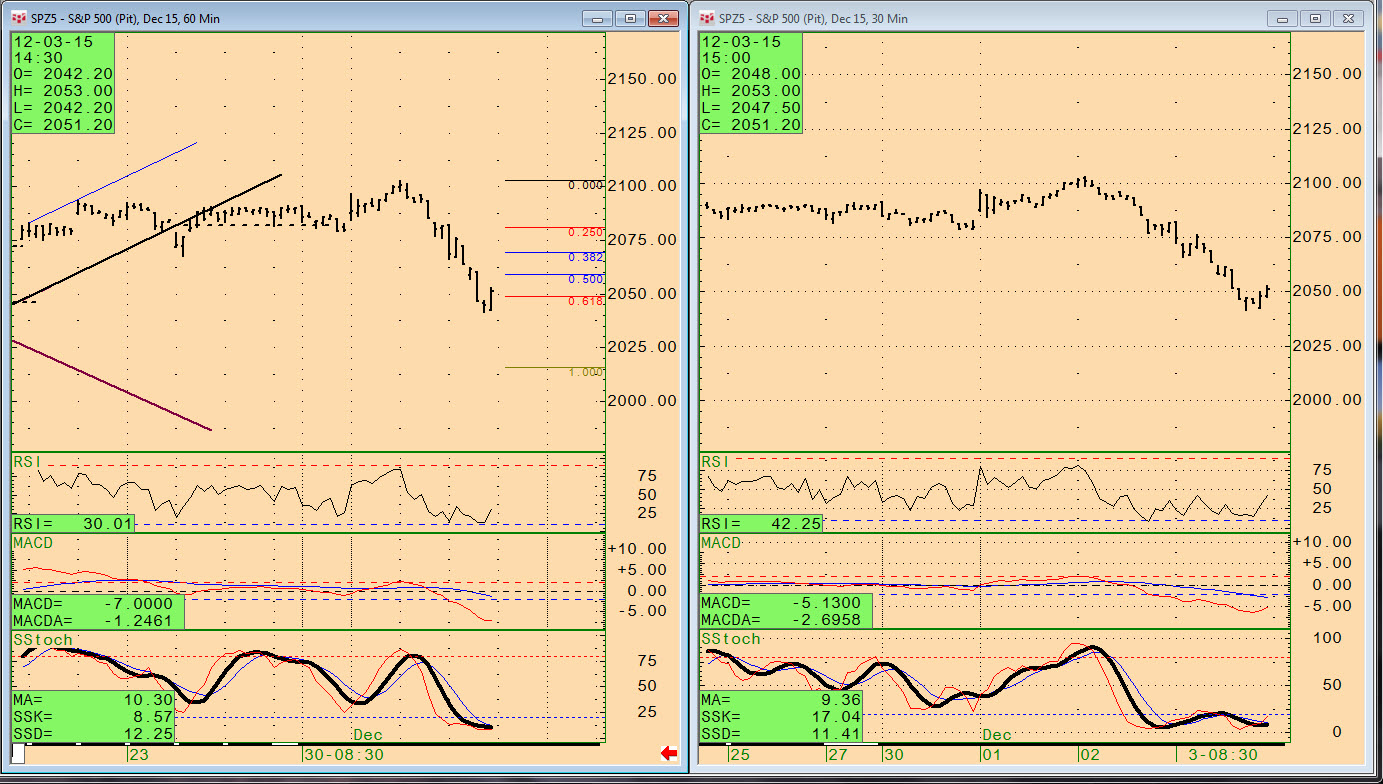Viewport: 1383px width, 784px height.
Task: Close the 60 Min chart window
Action: tap(662, 18)
